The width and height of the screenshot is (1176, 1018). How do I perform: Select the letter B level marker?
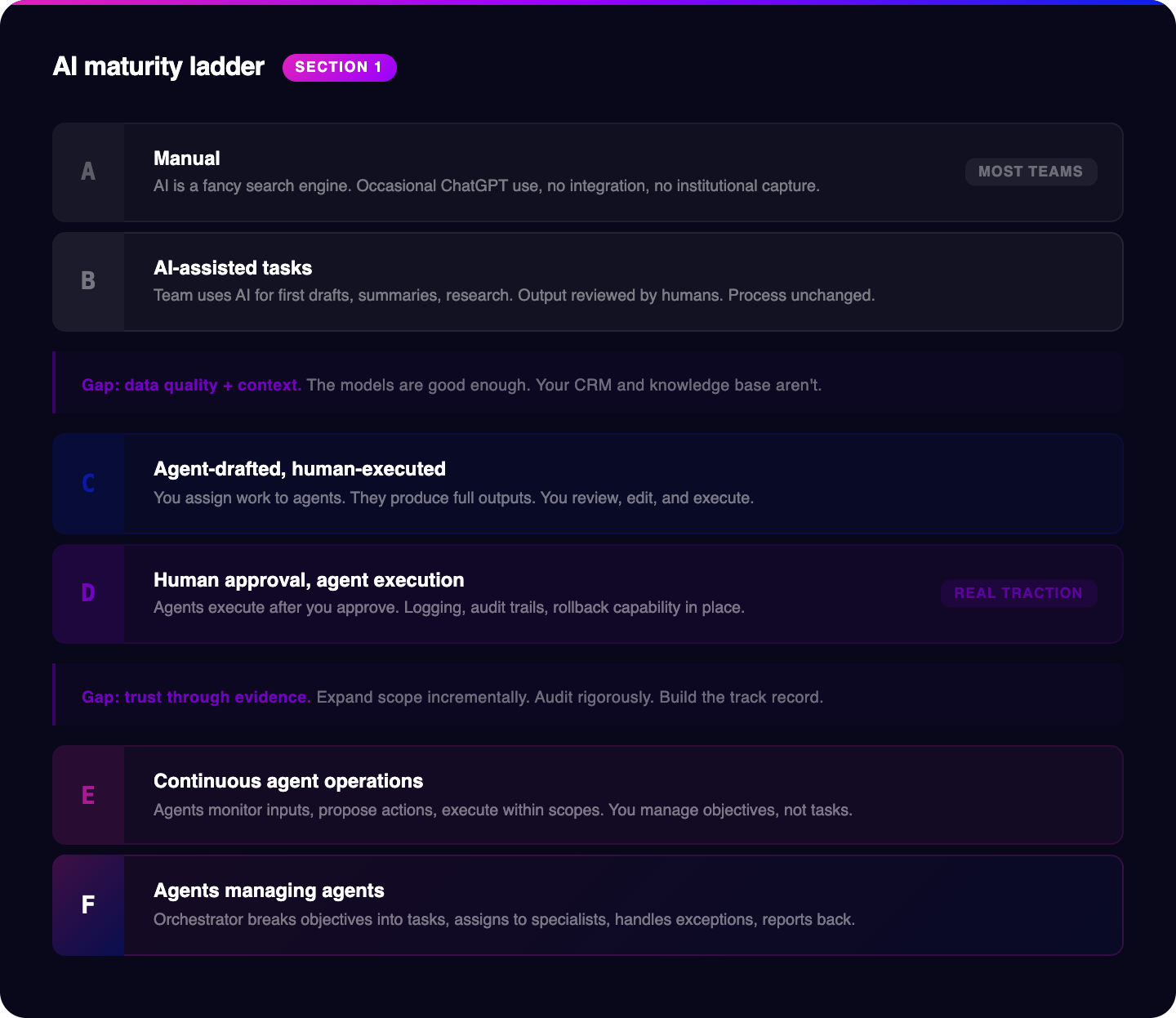click(88, 282)
